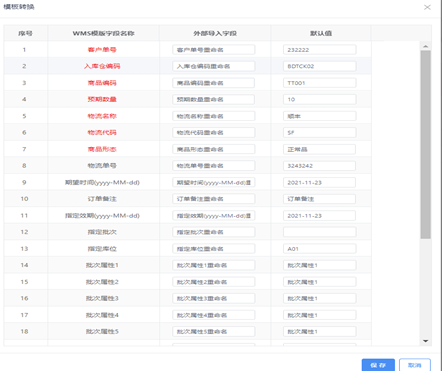The width and height of the screenshot is (442, 371).
Task: Edit the default value 3243242
Action: tap(320, 166)
